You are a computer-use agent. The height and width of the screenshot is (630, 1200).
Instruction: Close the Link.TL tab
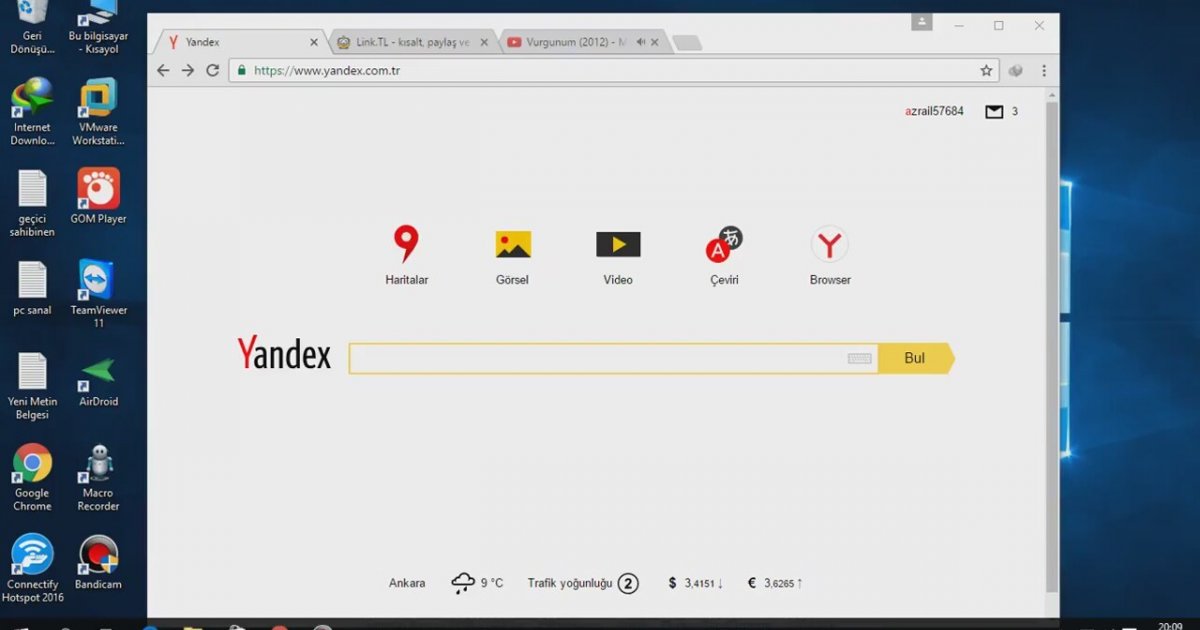tap(485, 42)
